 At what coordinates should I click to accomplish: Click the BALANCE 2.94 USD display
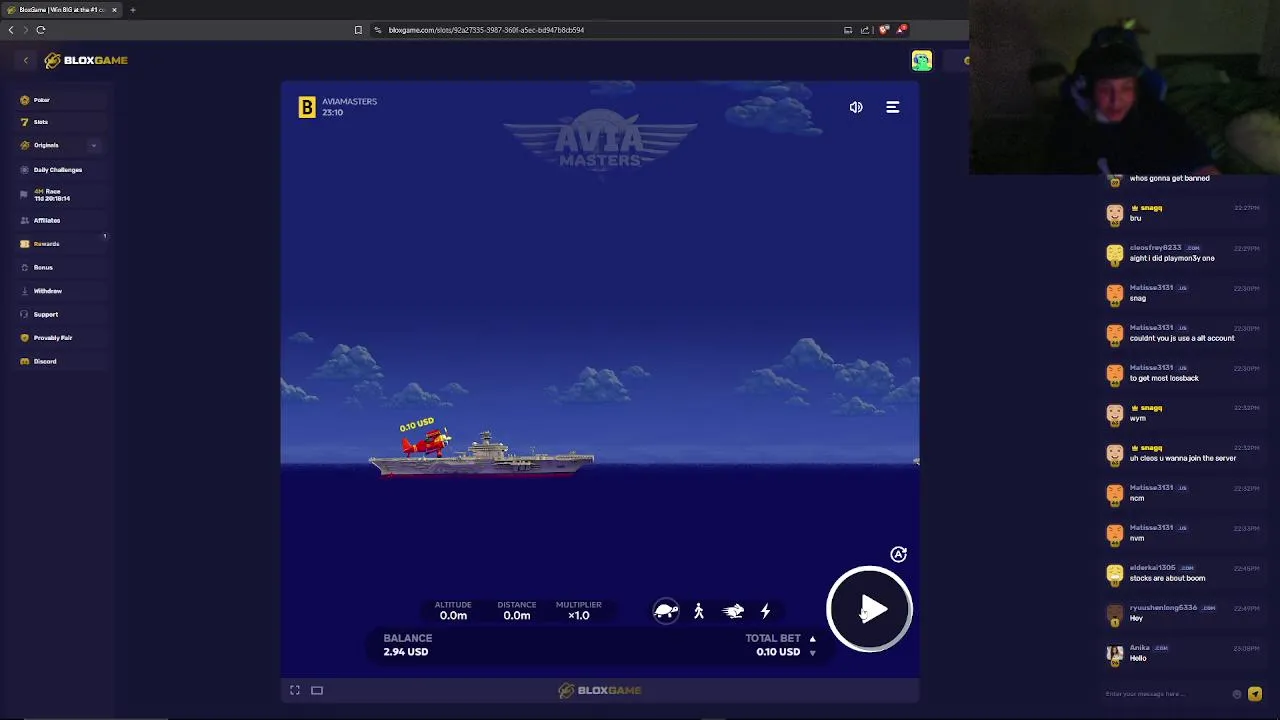tap(407, 645)
